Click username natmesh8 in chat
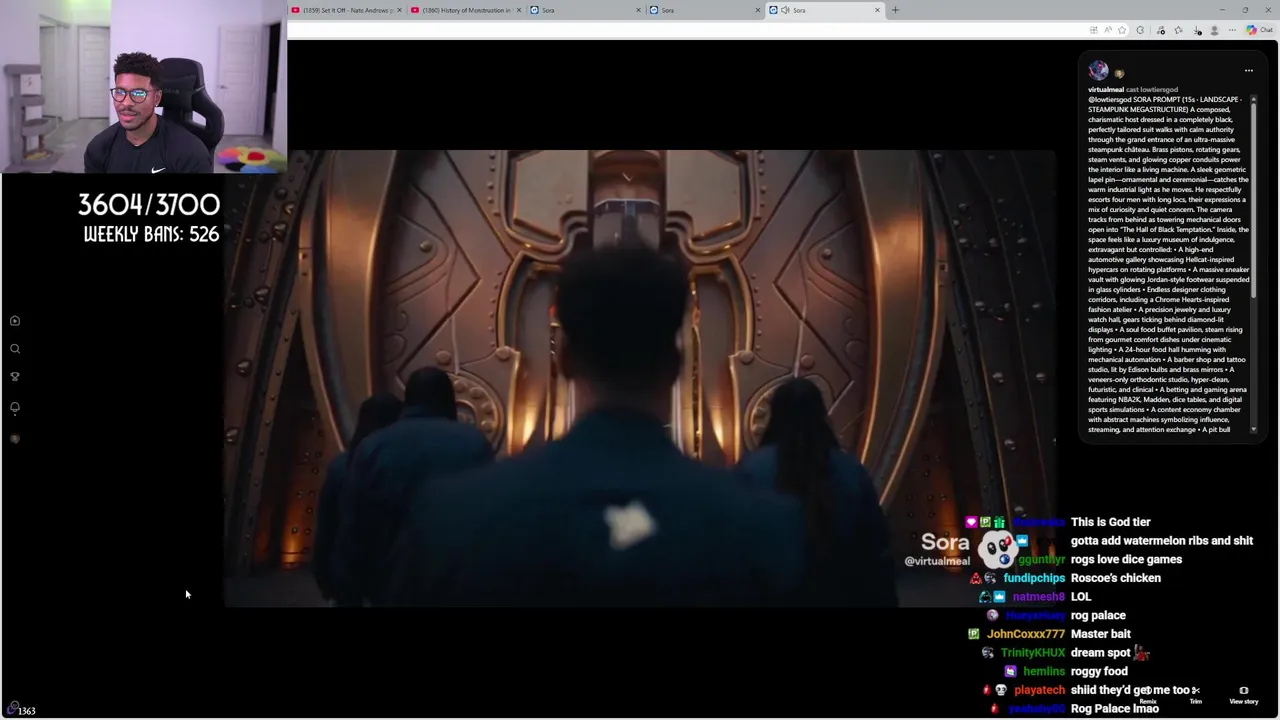1280x720 pixels. (x=1038, y=597)
